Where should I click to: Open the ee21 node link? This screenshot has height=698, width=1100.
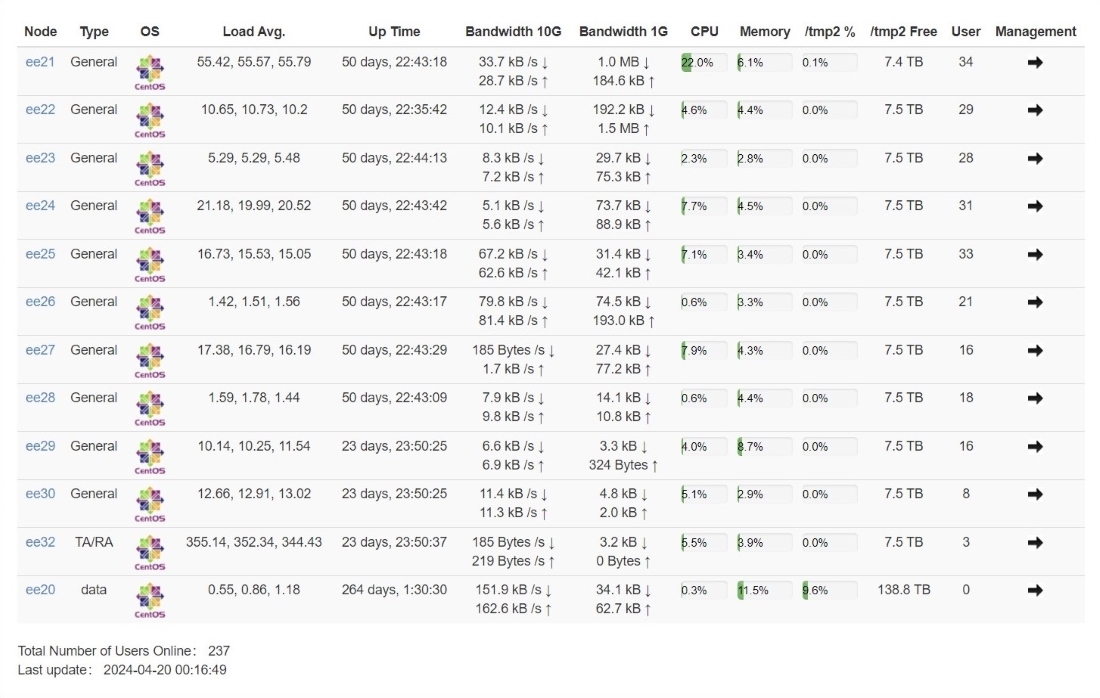point(40,62)
